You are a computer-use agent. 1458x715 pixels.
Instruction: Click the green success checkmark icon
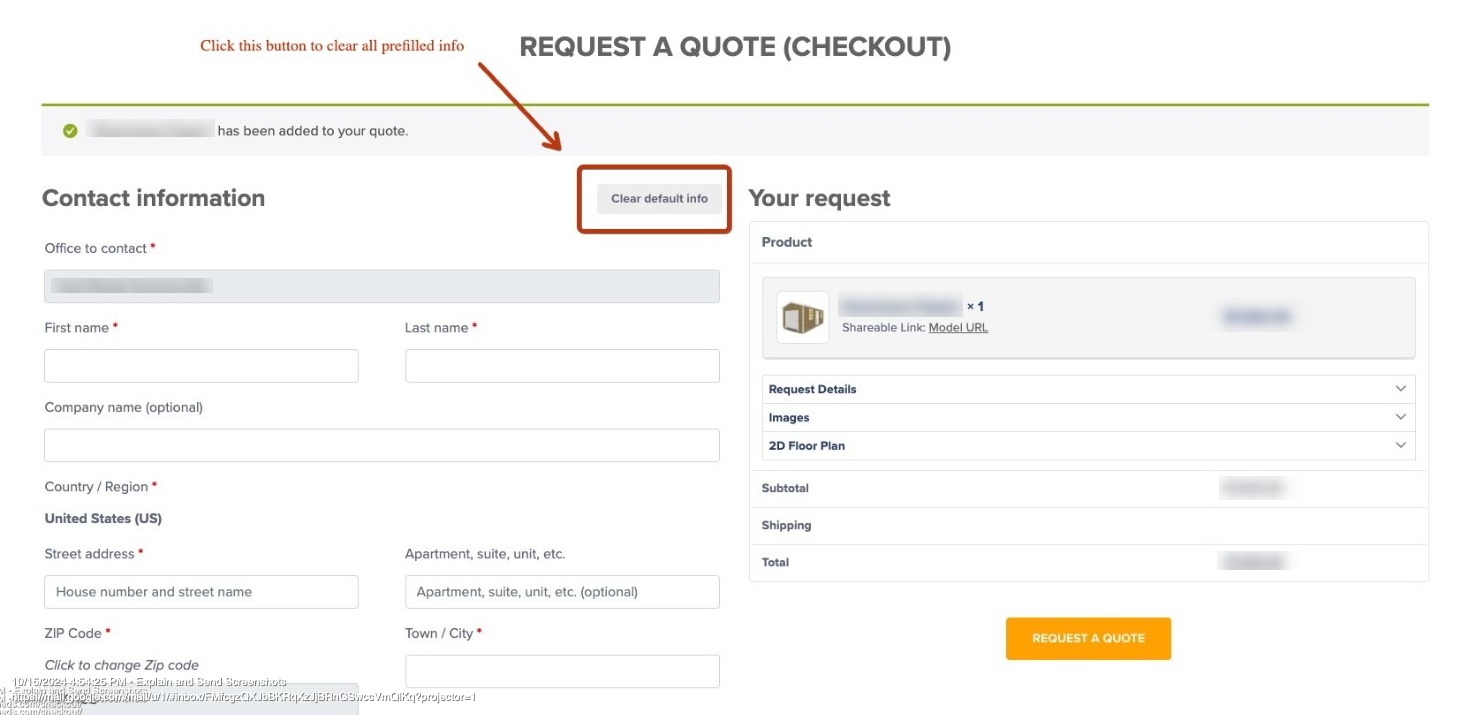tap(70, 131)
